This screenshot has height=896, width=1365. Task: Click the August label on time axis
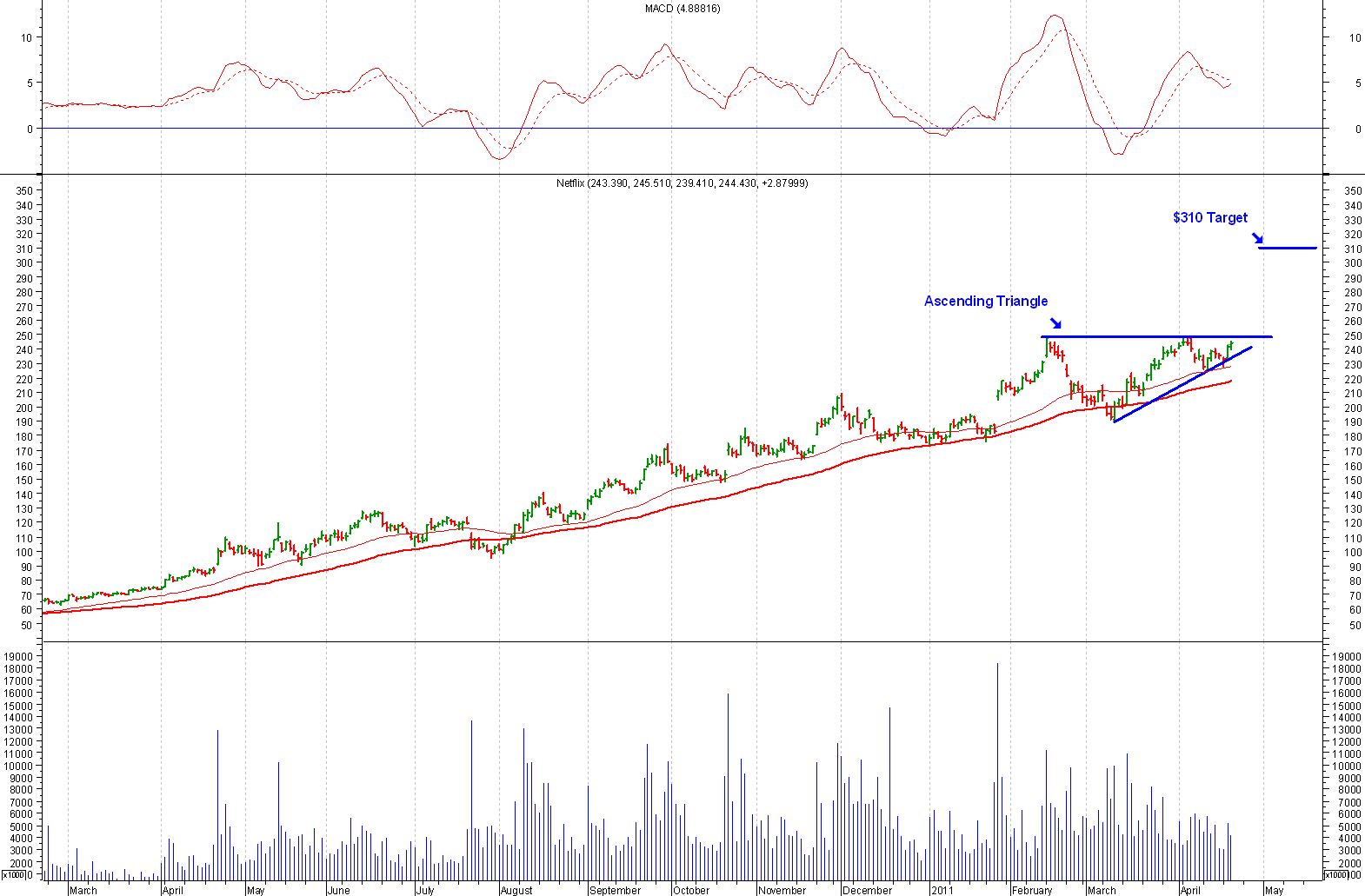coord(516,890)
